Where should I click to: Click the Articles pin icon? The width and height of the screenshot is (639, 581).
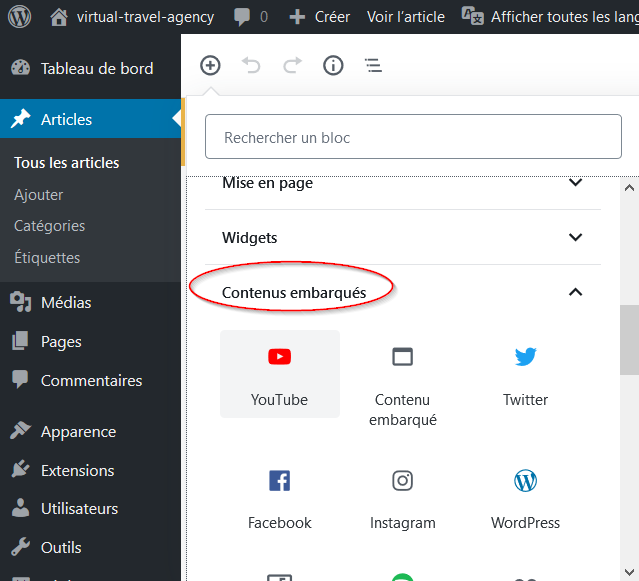[20, 119]
